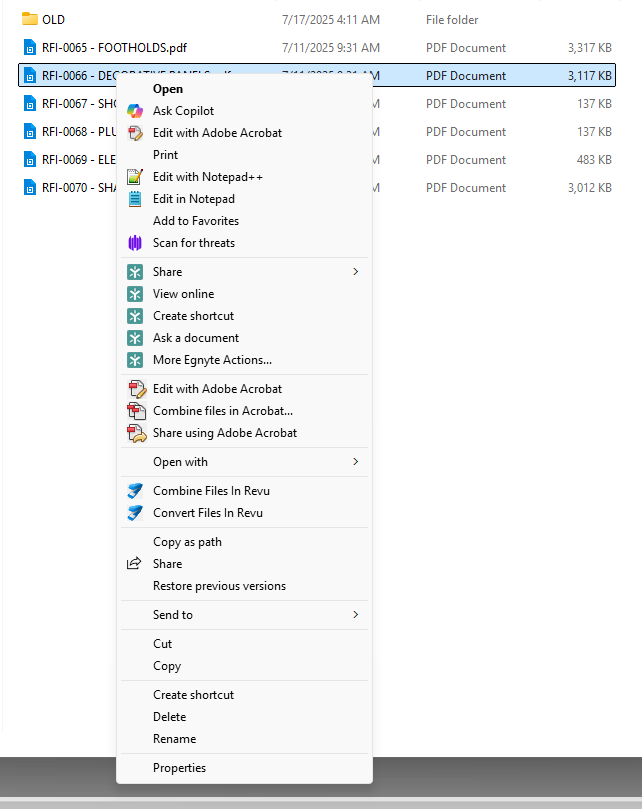This screenshot has width=642, height=809.
Task: Select View online entry
Action: coord(244,294)
